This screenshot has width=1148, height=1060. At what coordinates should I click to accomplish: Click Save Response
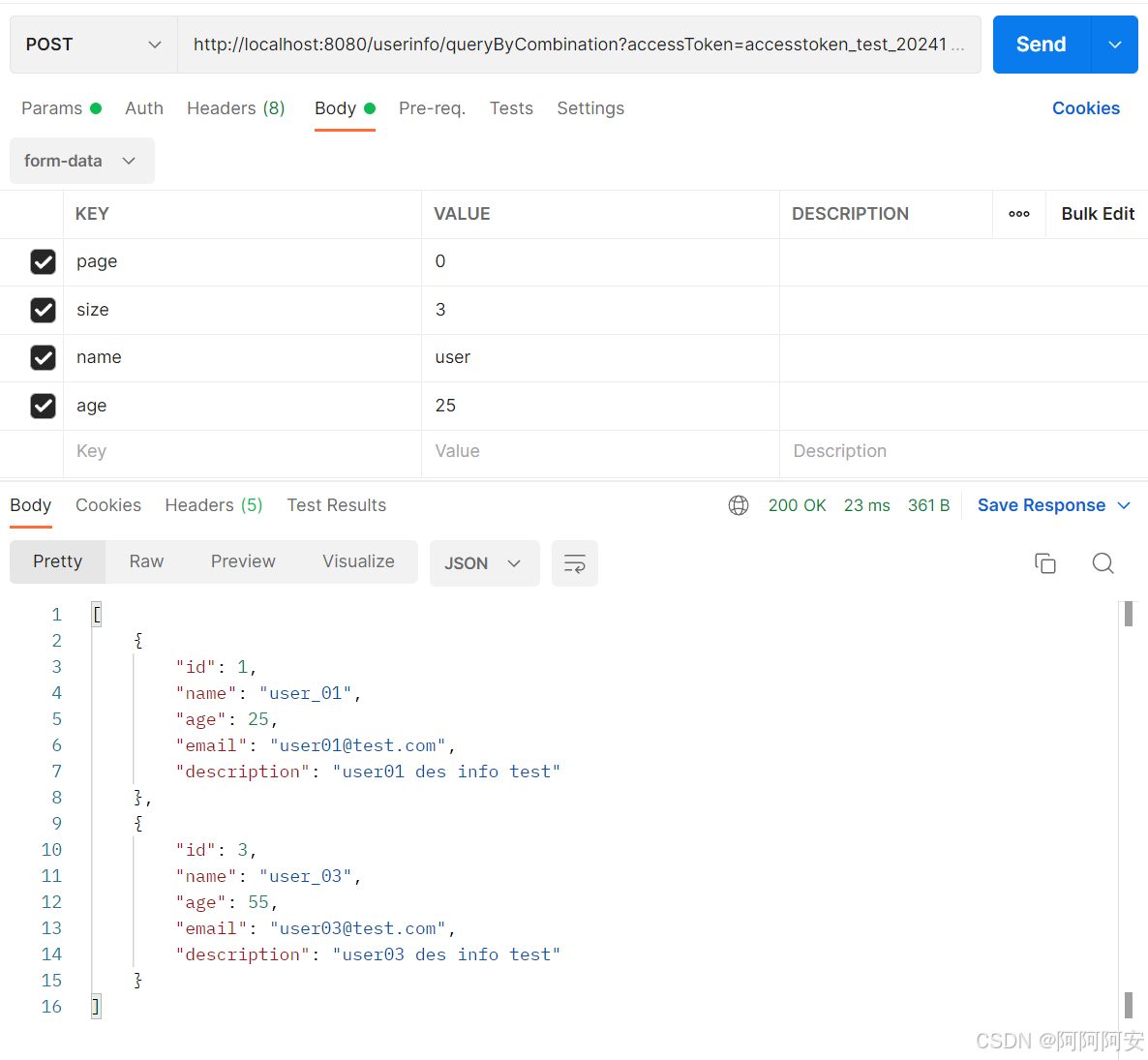[1042, 505]
